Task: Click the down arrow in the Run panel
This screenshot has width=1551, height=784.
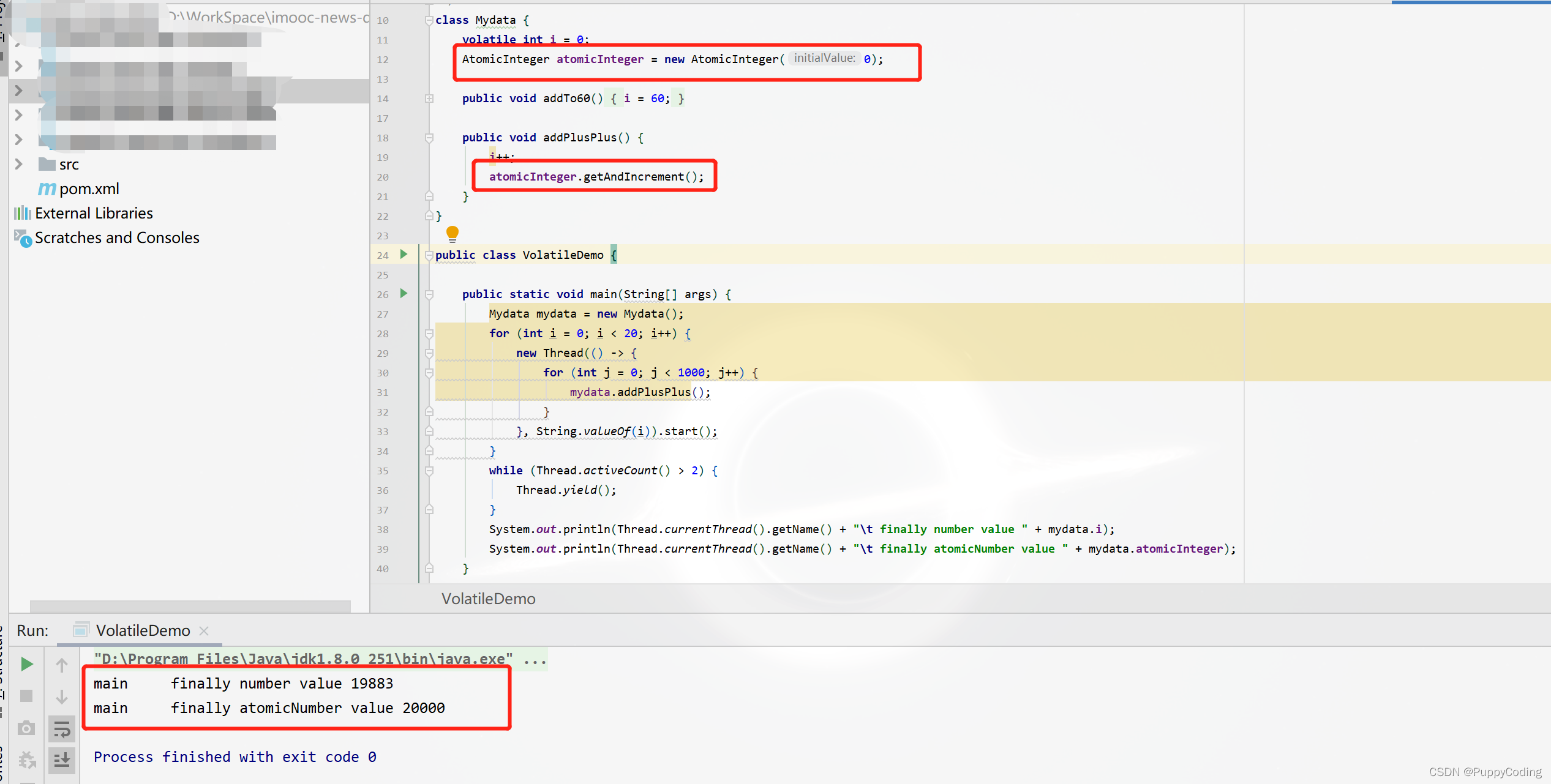Action: pyautogui.click(x=62, y=696)
